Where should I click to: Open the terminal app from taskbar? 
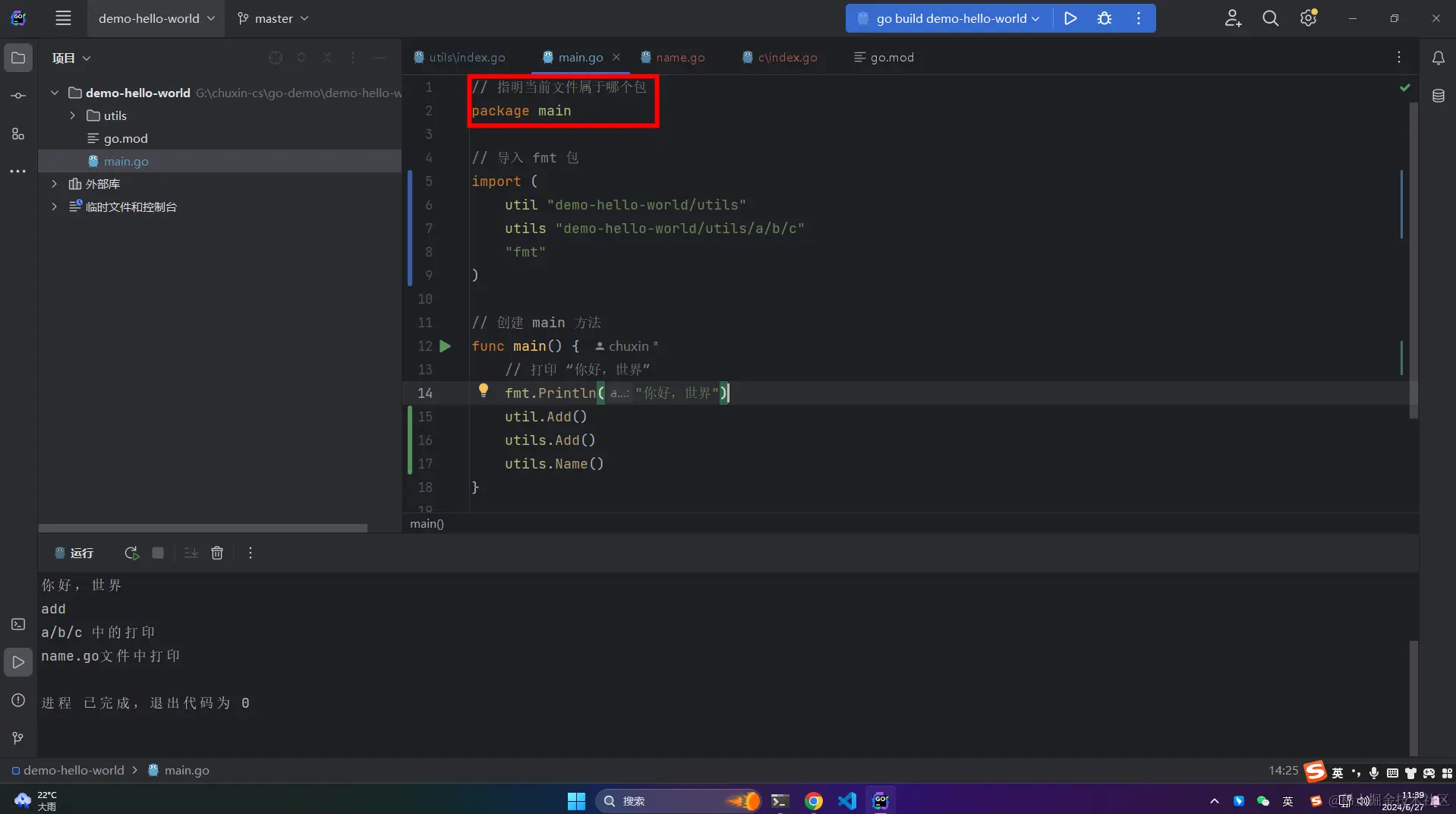779,800
